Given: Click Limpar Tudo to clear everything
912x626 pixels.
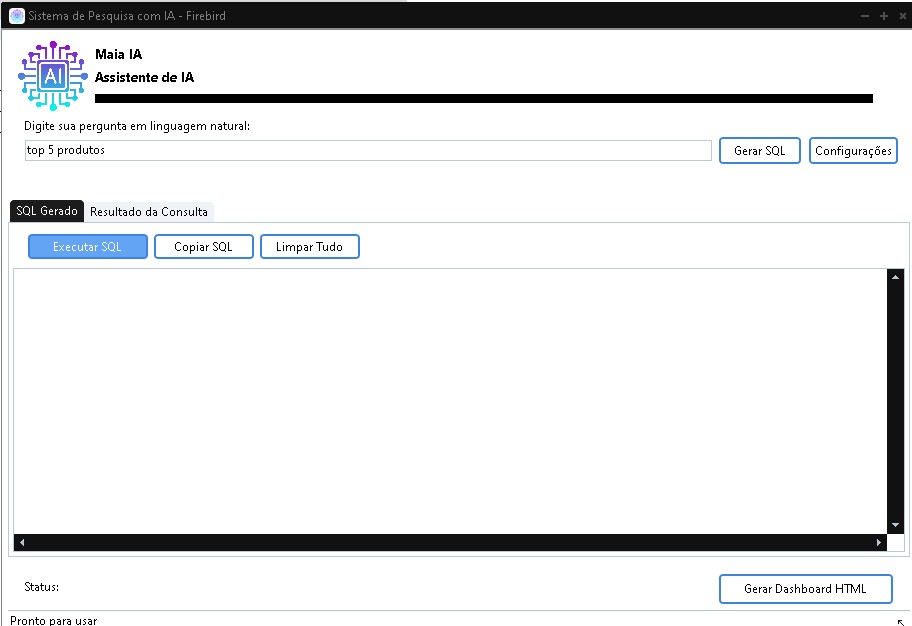Looking at the screenshot, I should click(x=309, y=247).
